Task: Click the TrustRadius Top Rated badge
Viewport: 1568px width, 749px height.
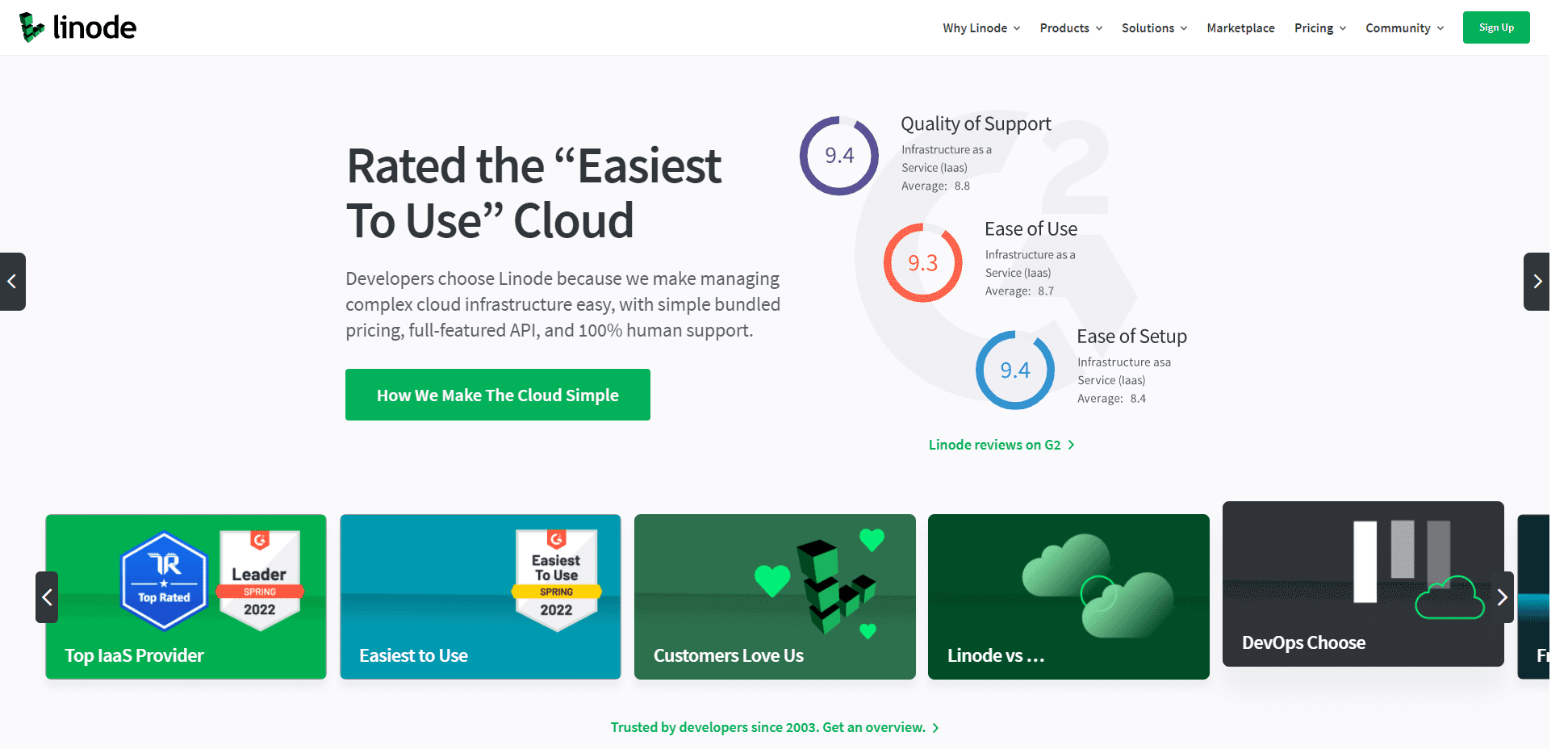Action: [x=164, y=580]
